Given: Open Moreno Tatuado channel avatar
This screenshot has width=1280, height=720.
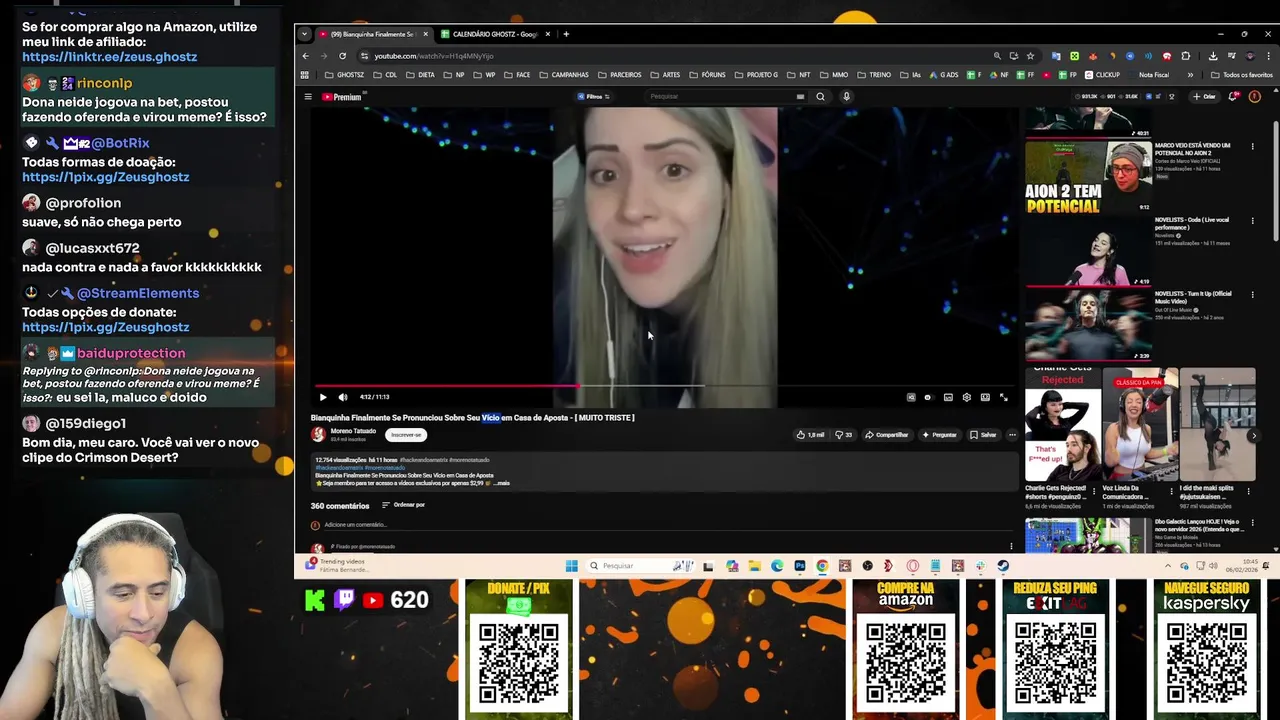Looking at the screenshot, I should pyautogui.click(x=318, y=434).
